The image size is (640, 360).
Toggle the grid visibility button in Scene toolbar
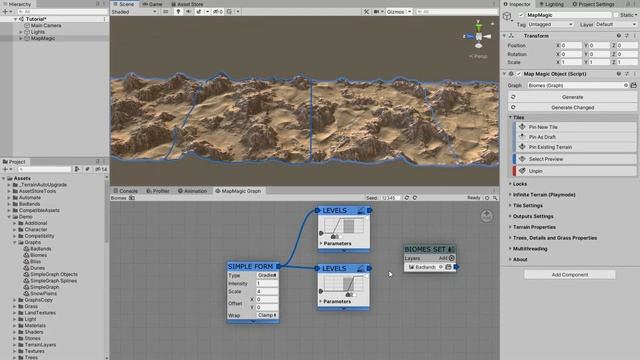pos(229,12)
